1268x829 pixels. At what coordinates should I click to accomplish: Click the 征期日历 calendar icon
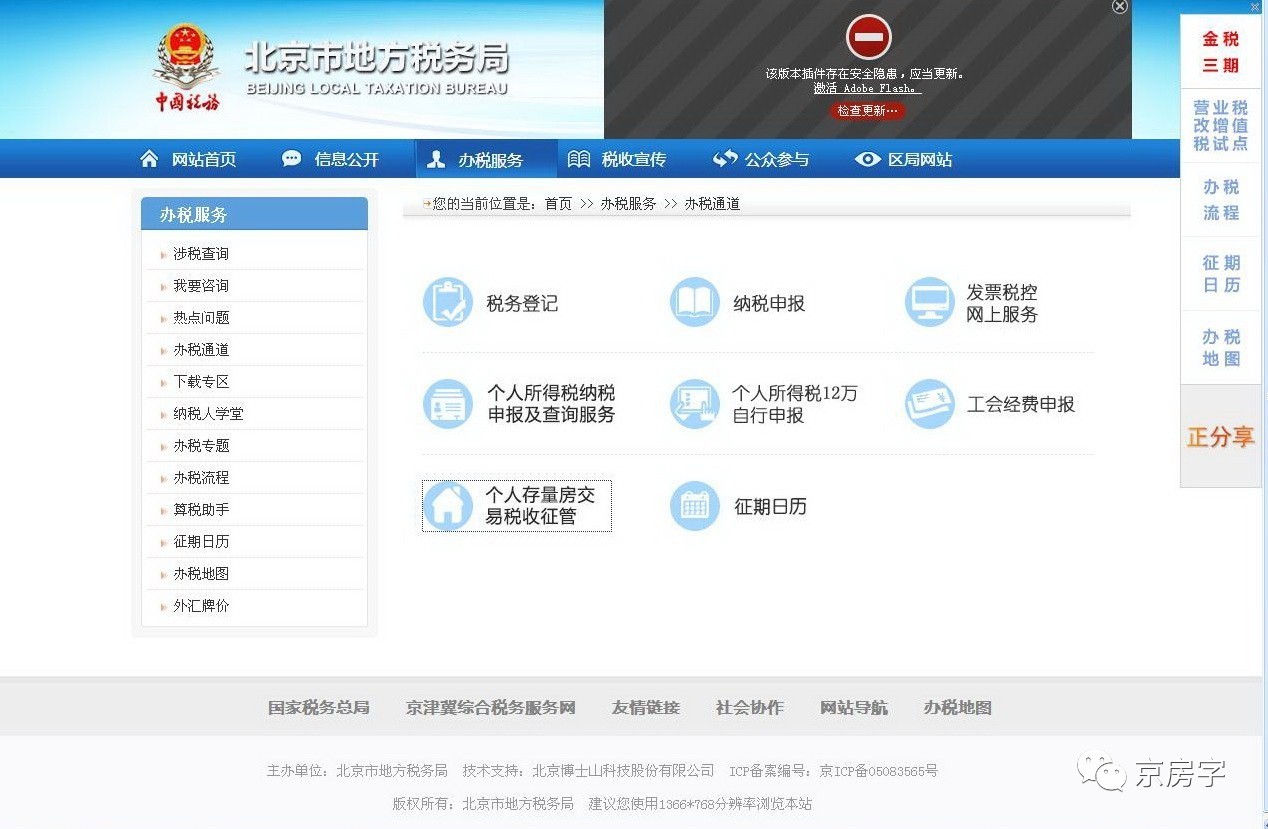coord(694,506)
